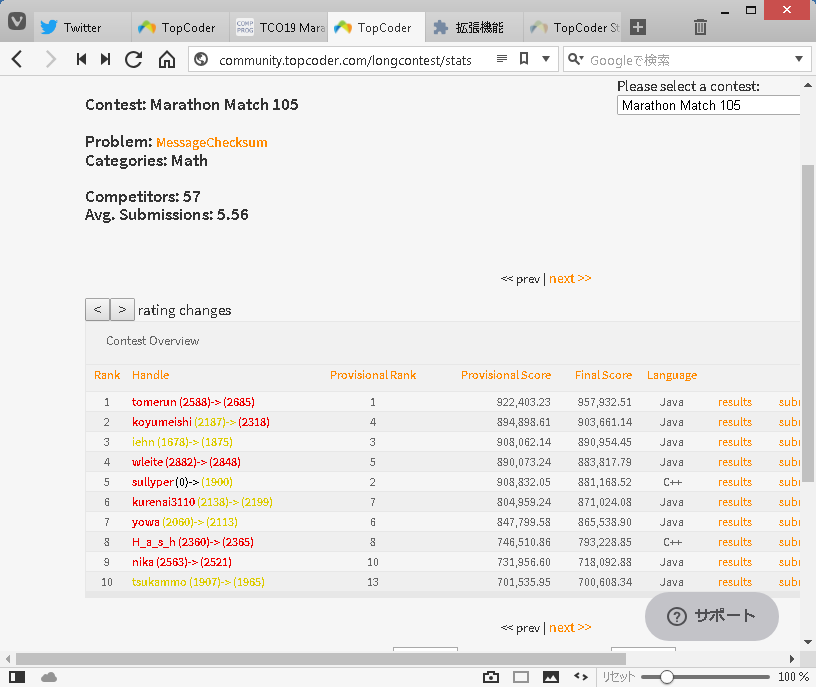
Task: Open tsukammo's profile
Action: [159, 582]
